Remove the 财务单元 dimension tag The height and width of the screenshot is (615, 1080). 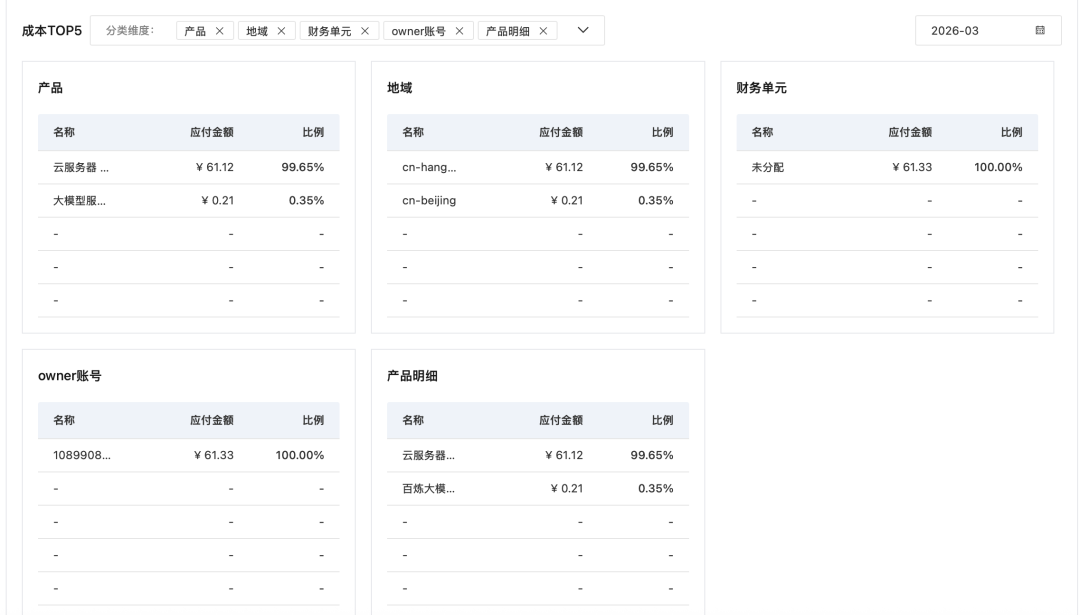pyautogui.click(x=364, y=31)
